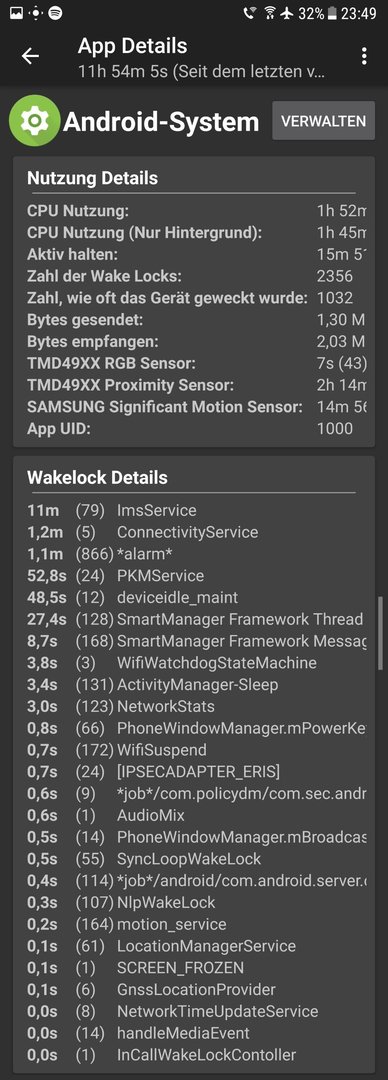Viewport: 388px width, 1080px height.
Task: Tap the Wi-Fi status icon
Action: point(268,13)
